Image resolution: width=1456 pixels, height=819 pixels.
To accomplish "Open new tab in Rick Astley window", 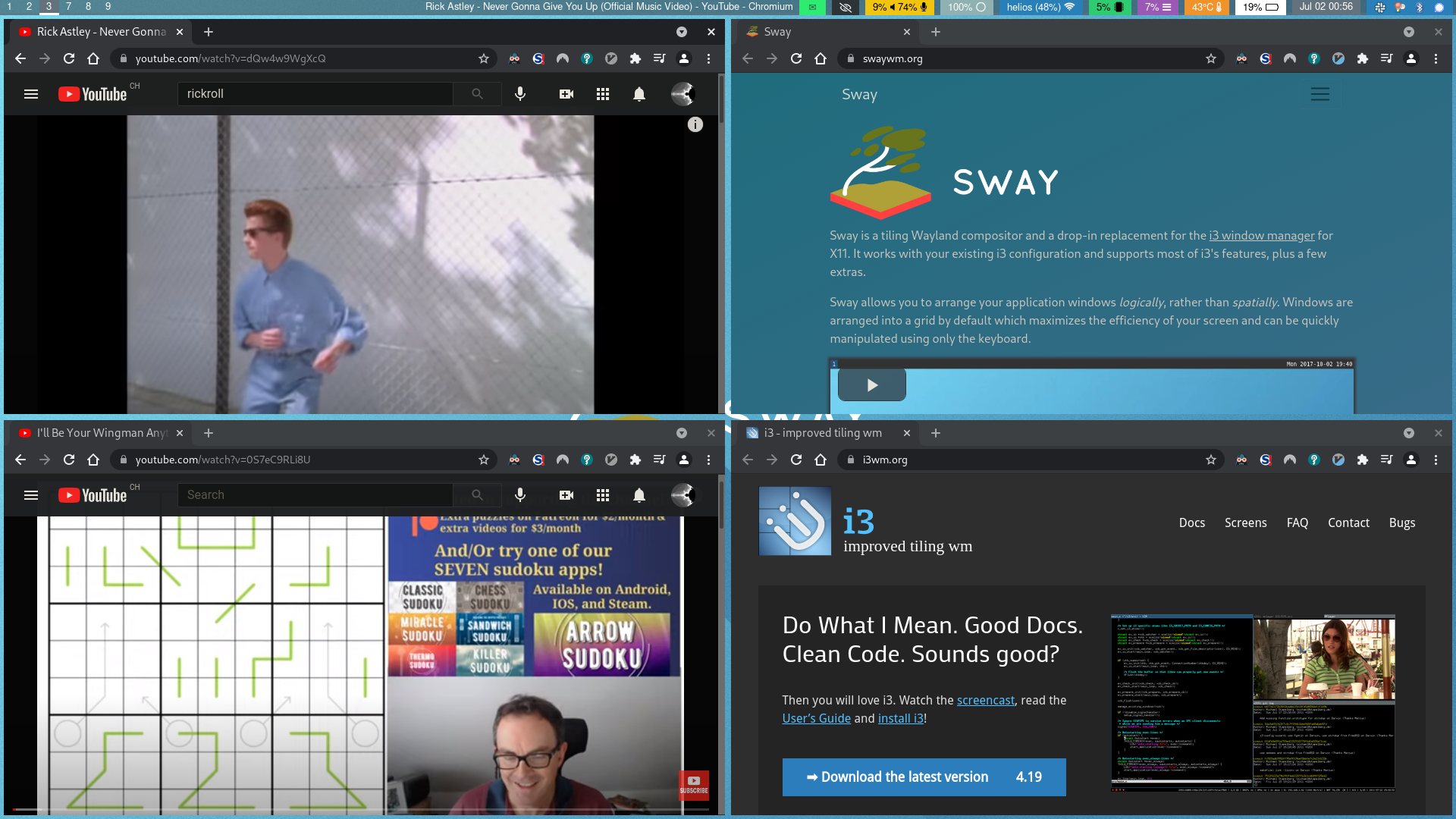I will point(209,32).
